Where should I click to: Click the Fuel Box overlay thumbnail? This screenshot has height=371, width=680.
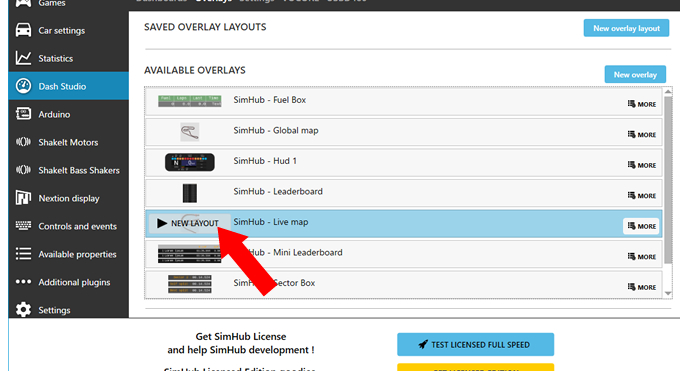click(190, 101)
